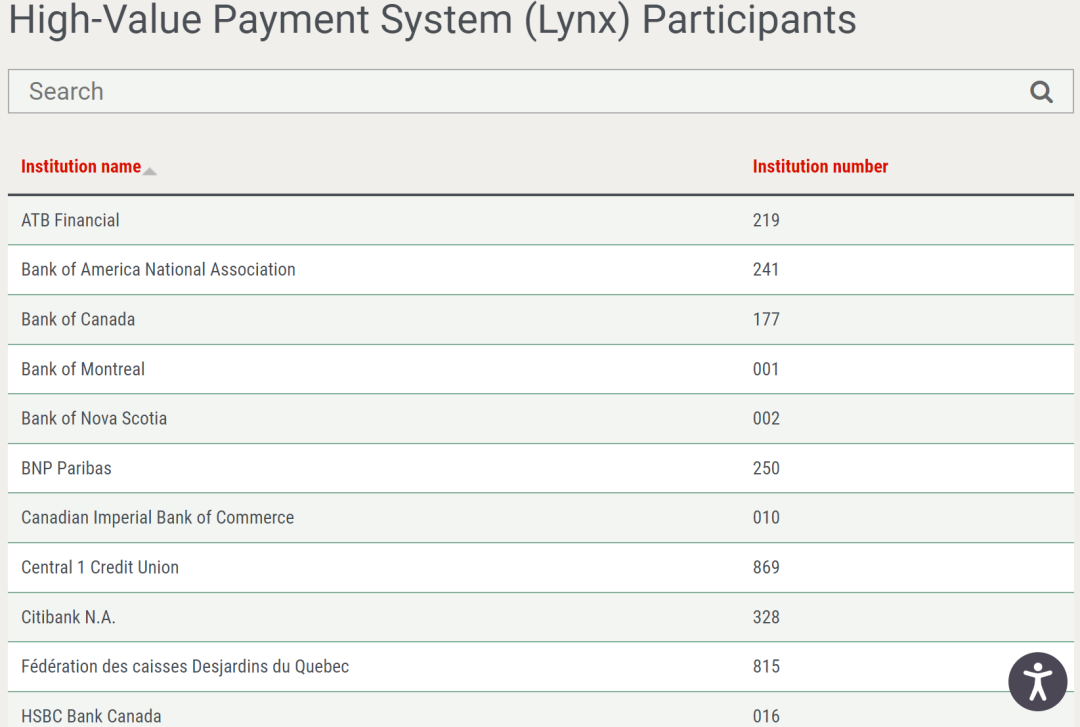Select Bank of Nova Scotia name
Image resolution: width=1080 pixels, height=727 pixels.
coord(94,418)
